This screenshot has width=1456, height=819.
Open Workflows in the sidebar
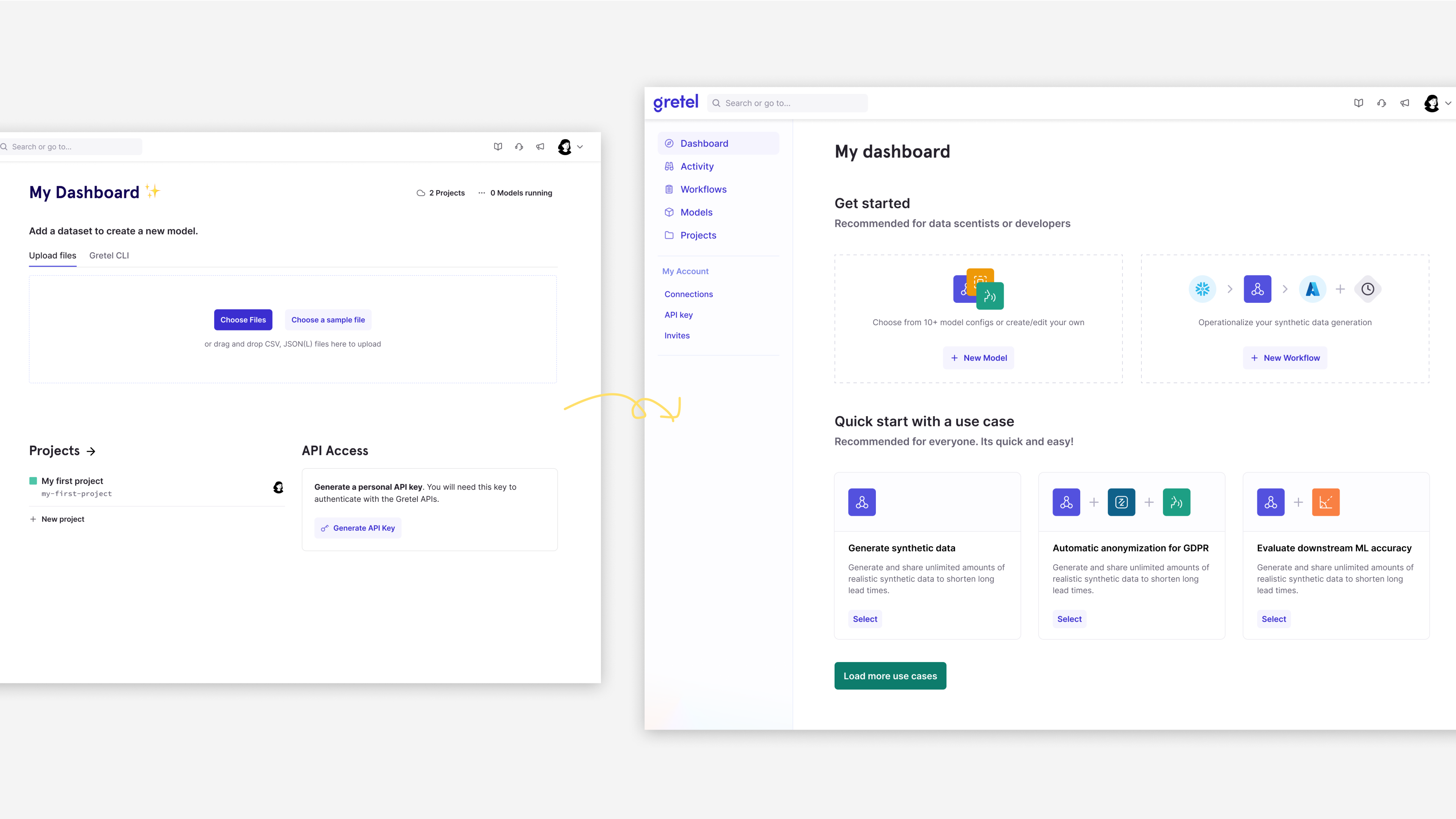[703, 189]
